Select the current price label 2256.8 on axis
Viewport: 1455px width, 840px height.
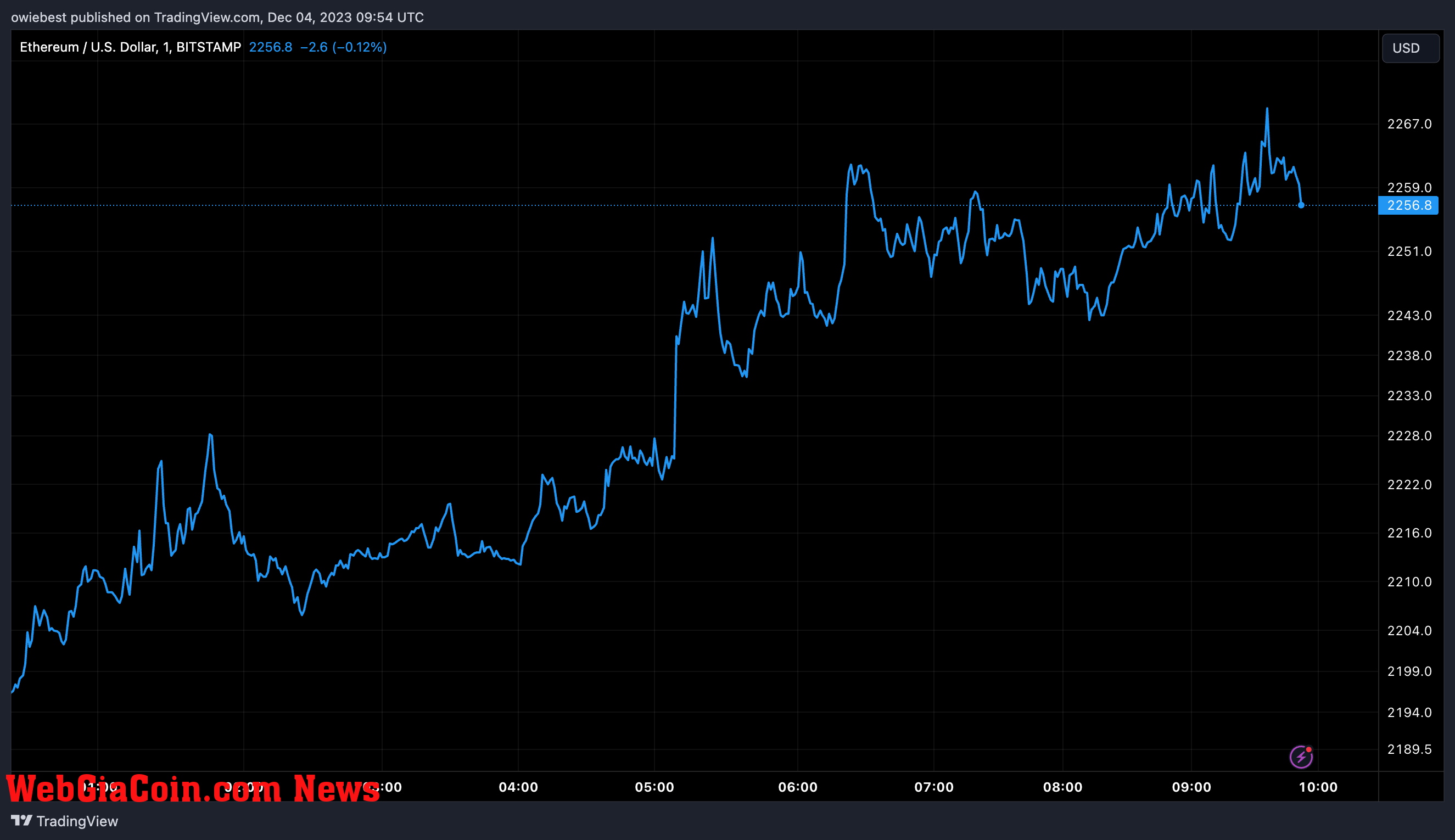[1408, 205]
